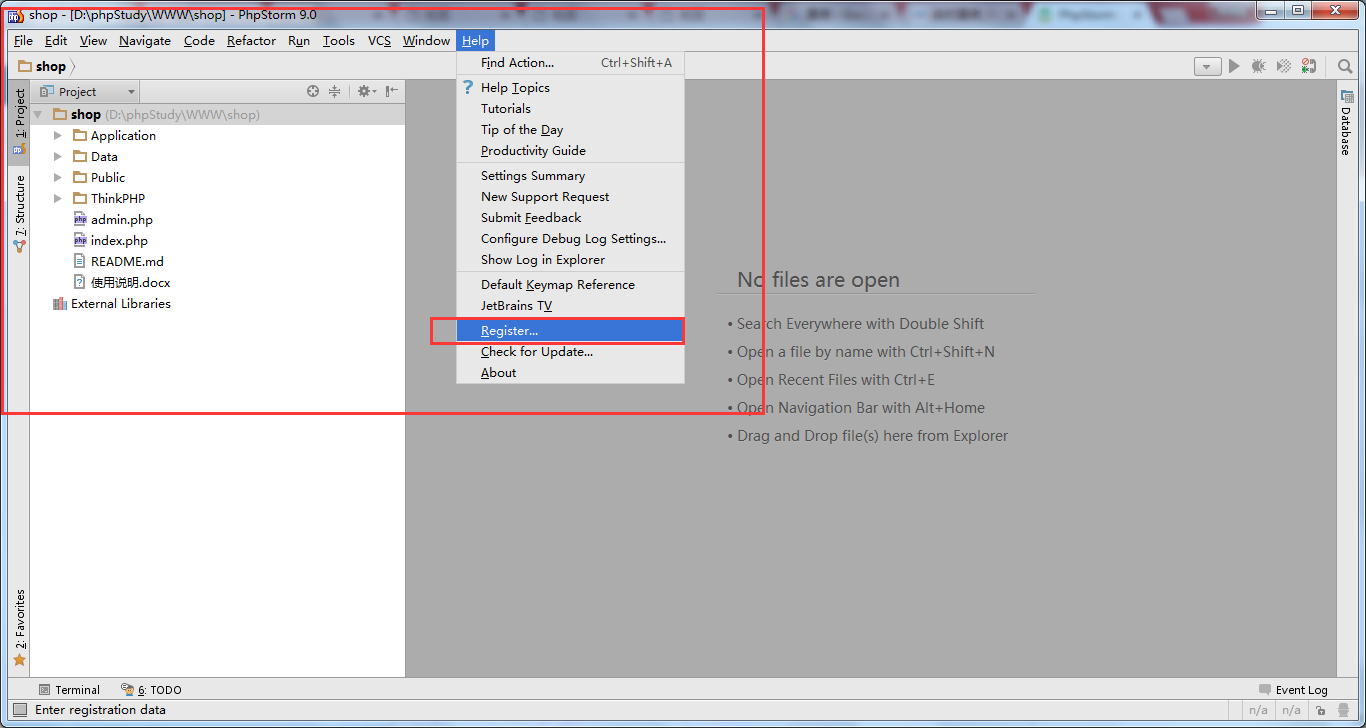Open the Window menu
Screen dimensions: 1366x728
coord(426,40)
